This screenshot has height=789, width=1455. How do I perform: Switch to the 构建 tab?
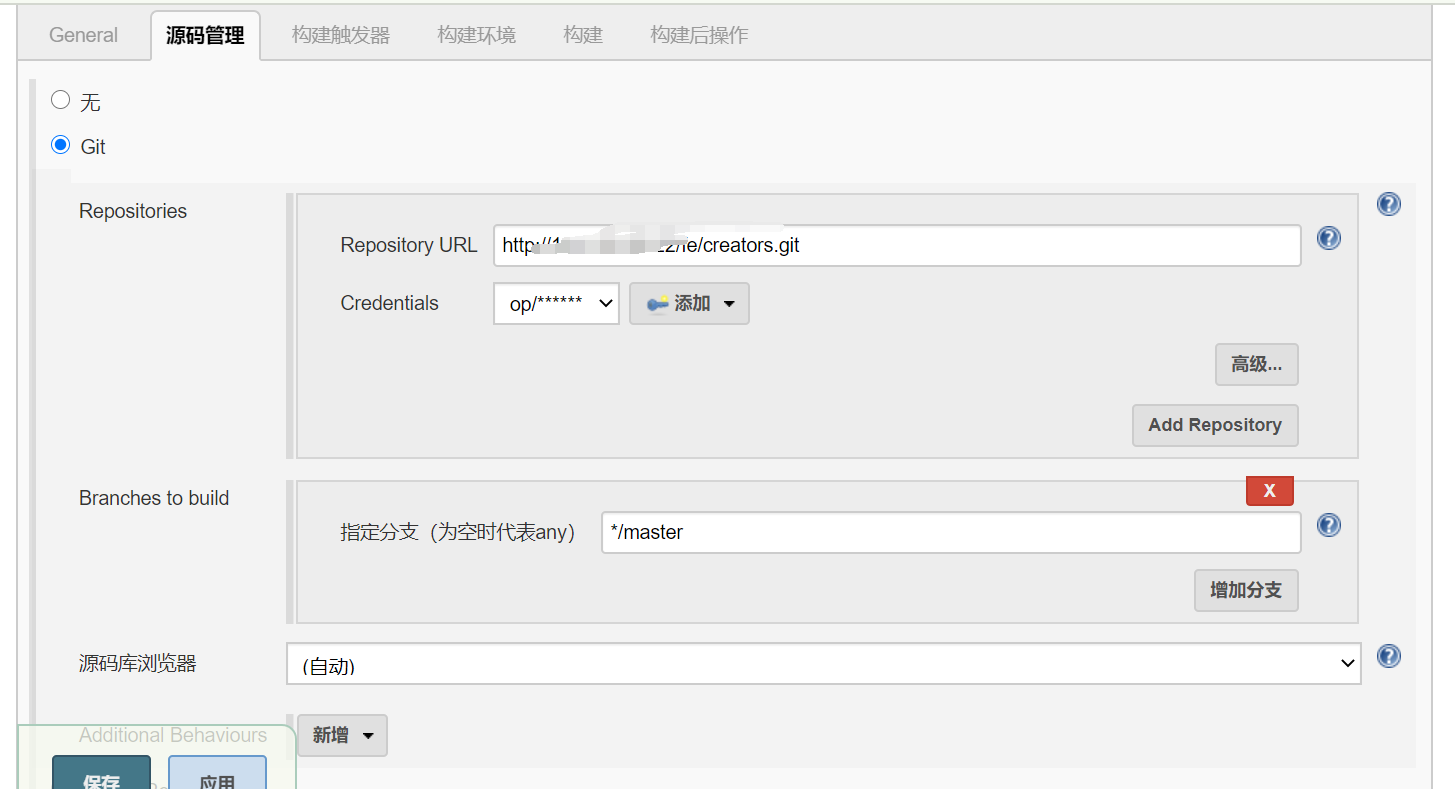(583, 35)
